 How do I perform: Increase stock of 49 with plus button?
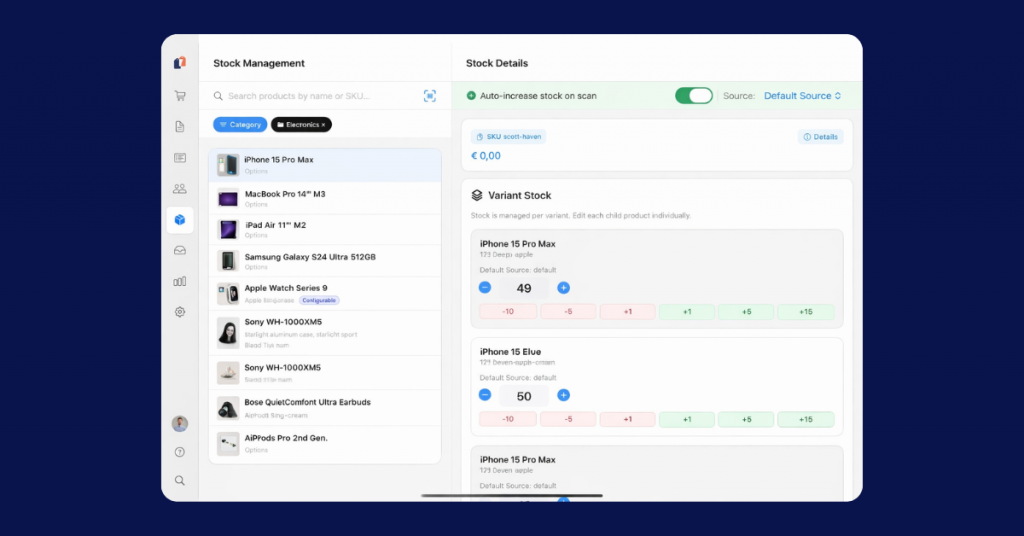(563, 288)
